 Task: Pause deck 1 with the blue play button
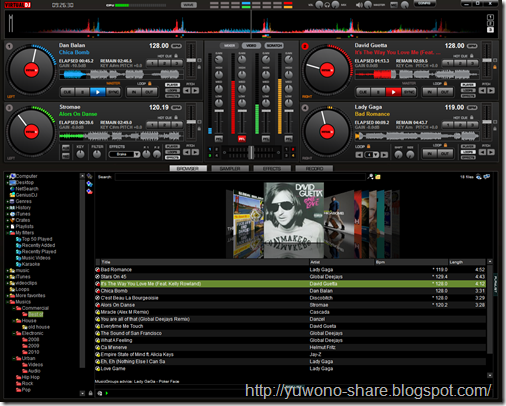click(97, 92)
